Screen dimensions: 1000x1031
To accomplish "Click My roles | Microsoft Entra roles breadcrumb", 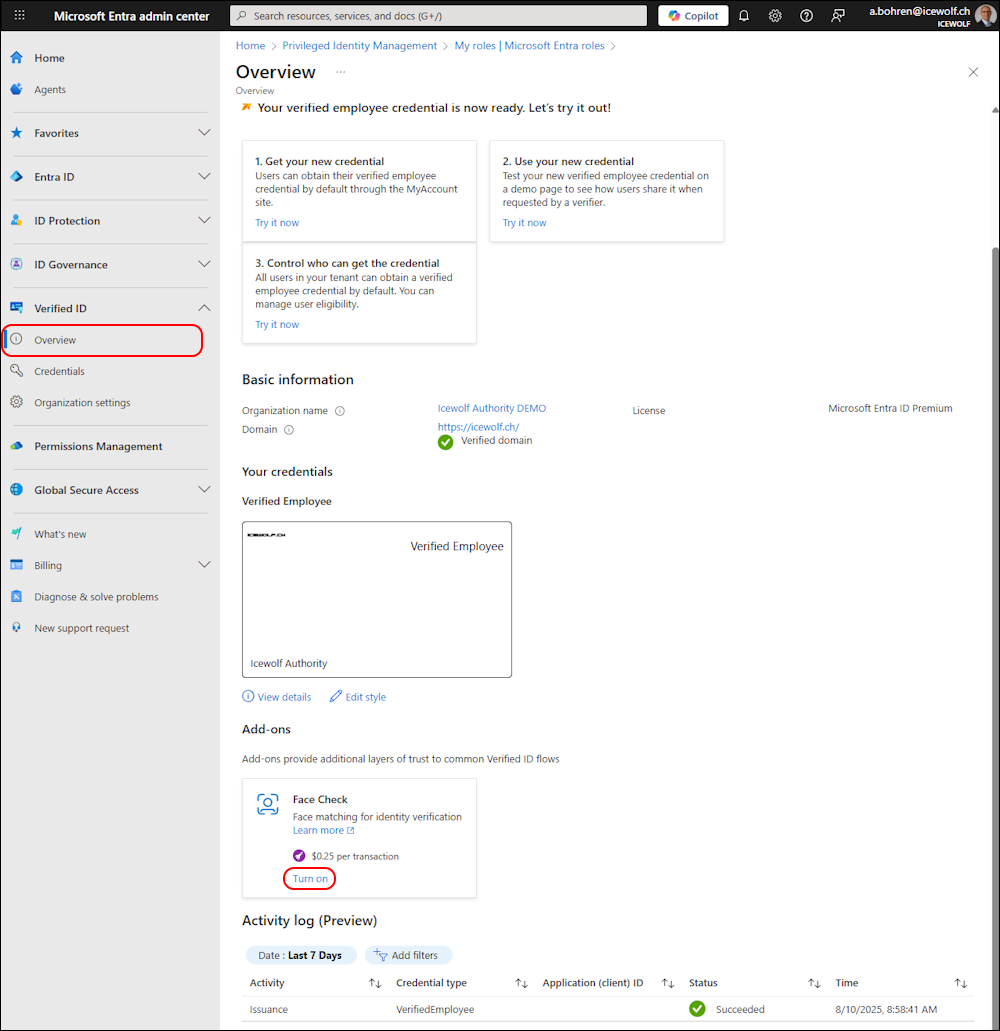I will pyautogui.click(x=529, y=45).
